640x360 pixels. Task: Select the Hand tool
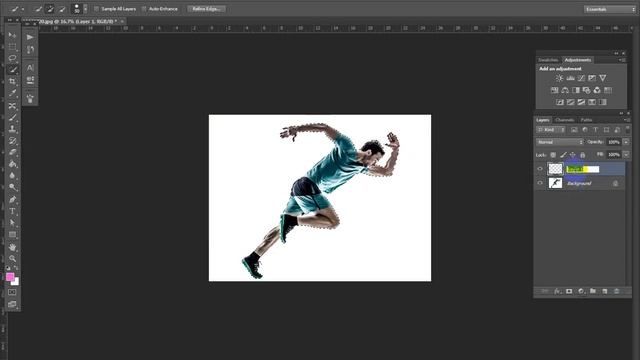(x=12, y=247)
